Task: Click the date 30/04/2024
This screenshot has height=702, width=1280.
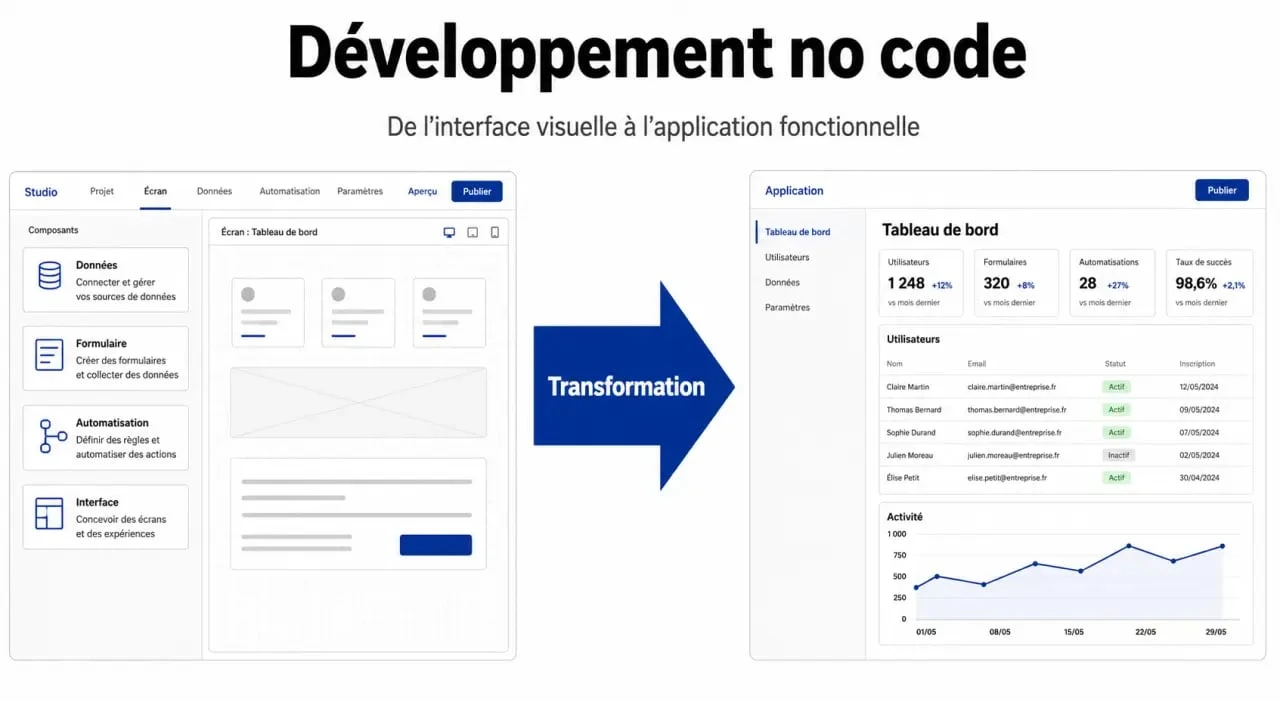Action: pos(1199,478)
